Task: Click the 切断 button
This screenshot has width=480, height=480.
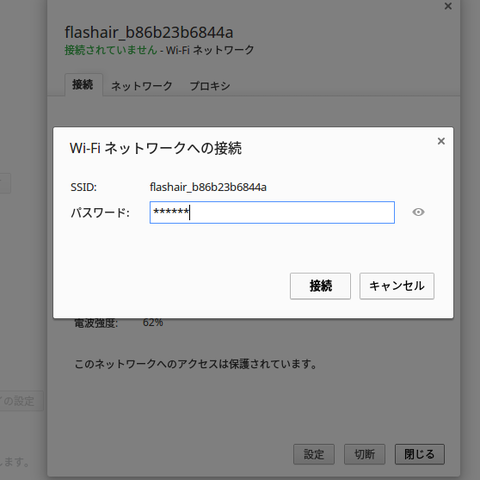Action: 364,454
